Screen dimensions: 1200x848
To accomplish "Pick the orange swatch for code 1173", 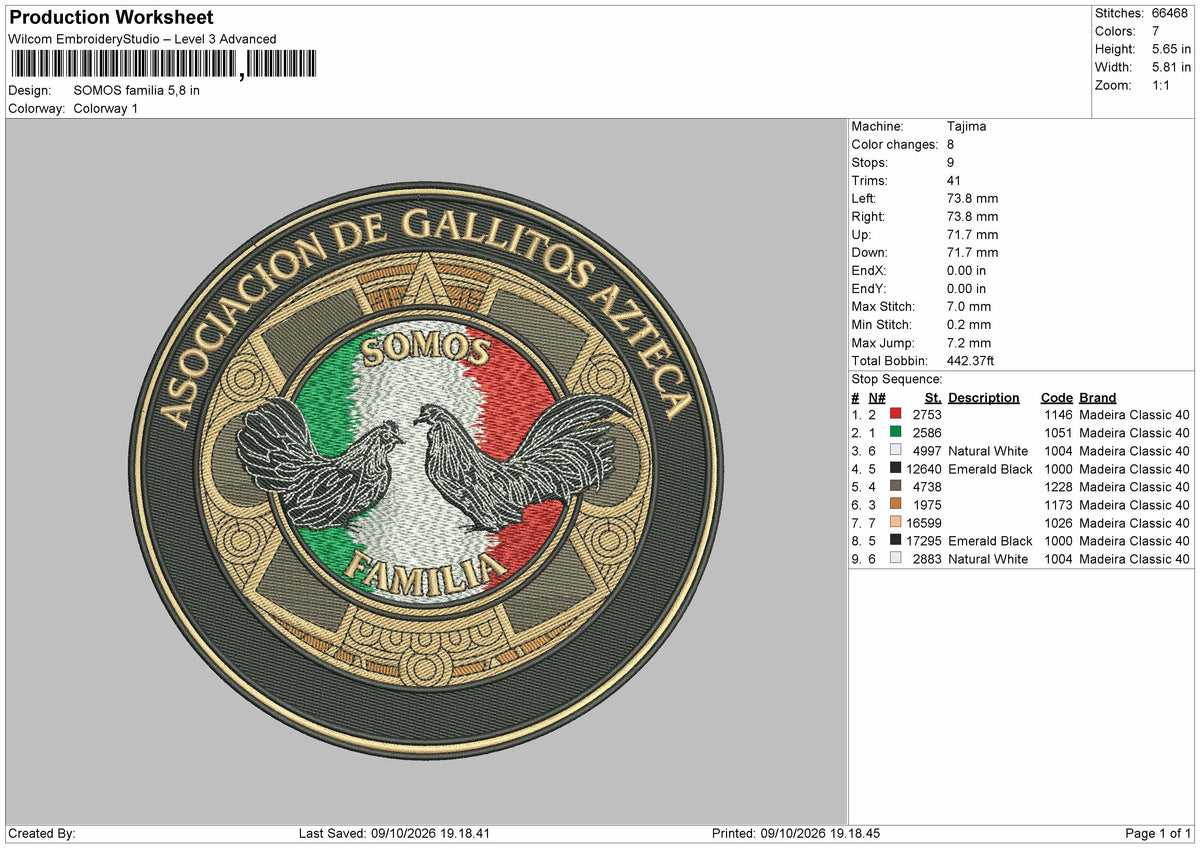I will click(895, 505).
